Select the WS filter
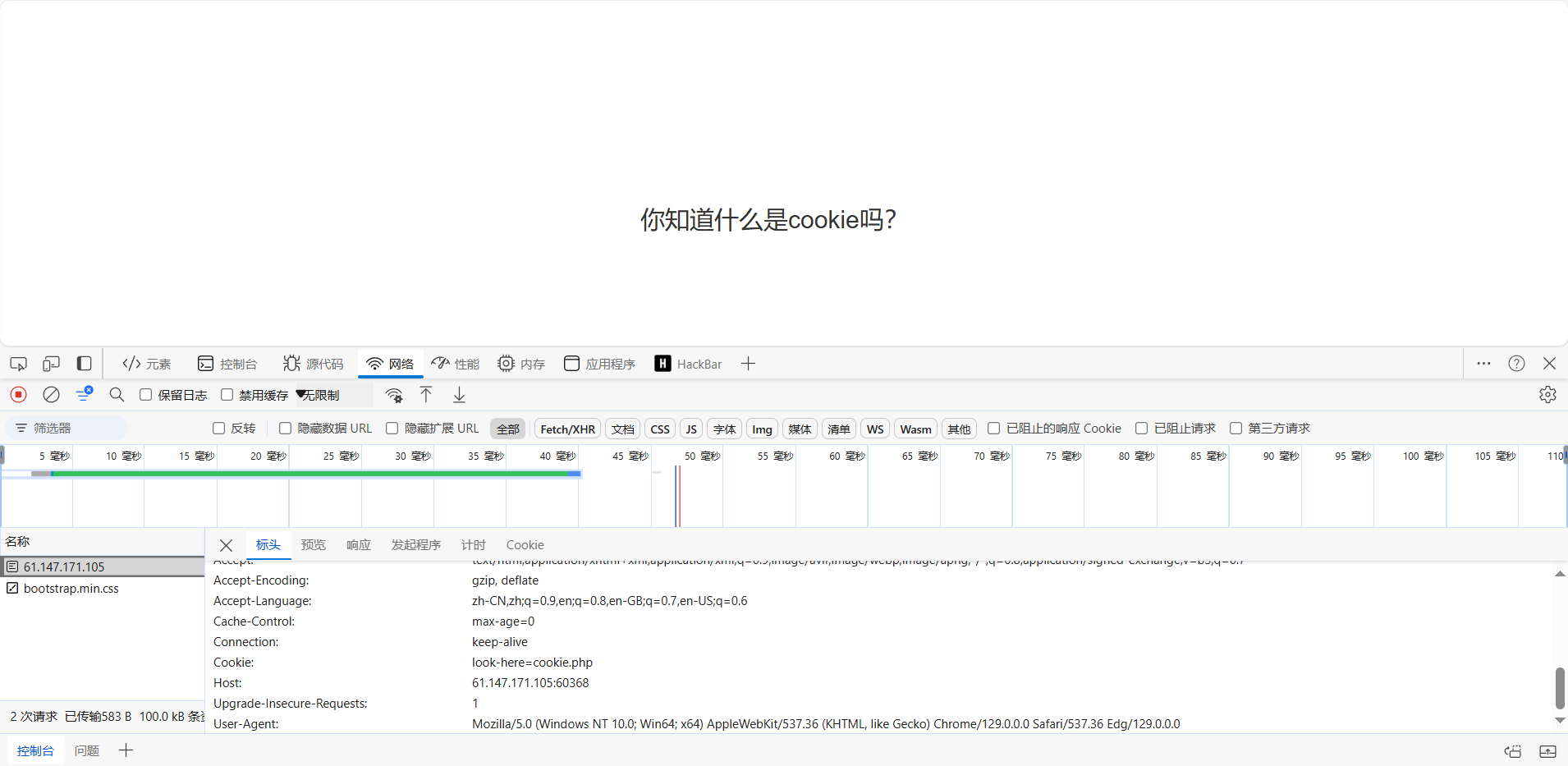This screenshot has width=1568, height=766. pos(875,429)
